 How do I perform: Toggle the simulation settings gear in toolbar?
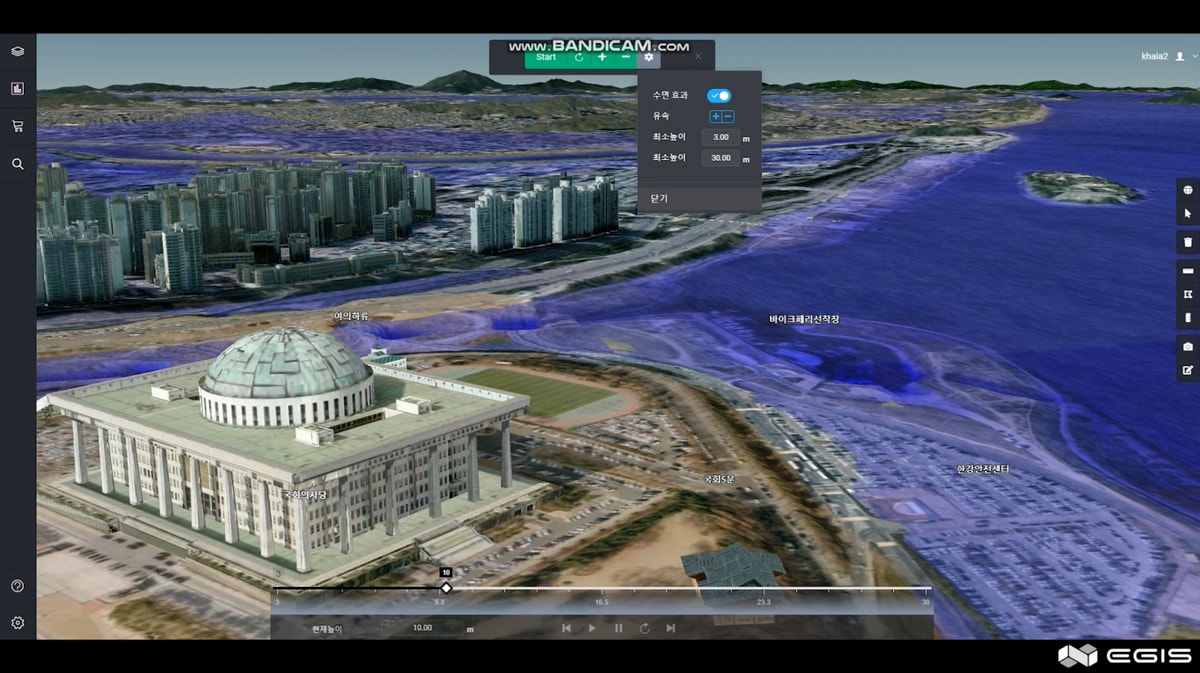[649, 57]
